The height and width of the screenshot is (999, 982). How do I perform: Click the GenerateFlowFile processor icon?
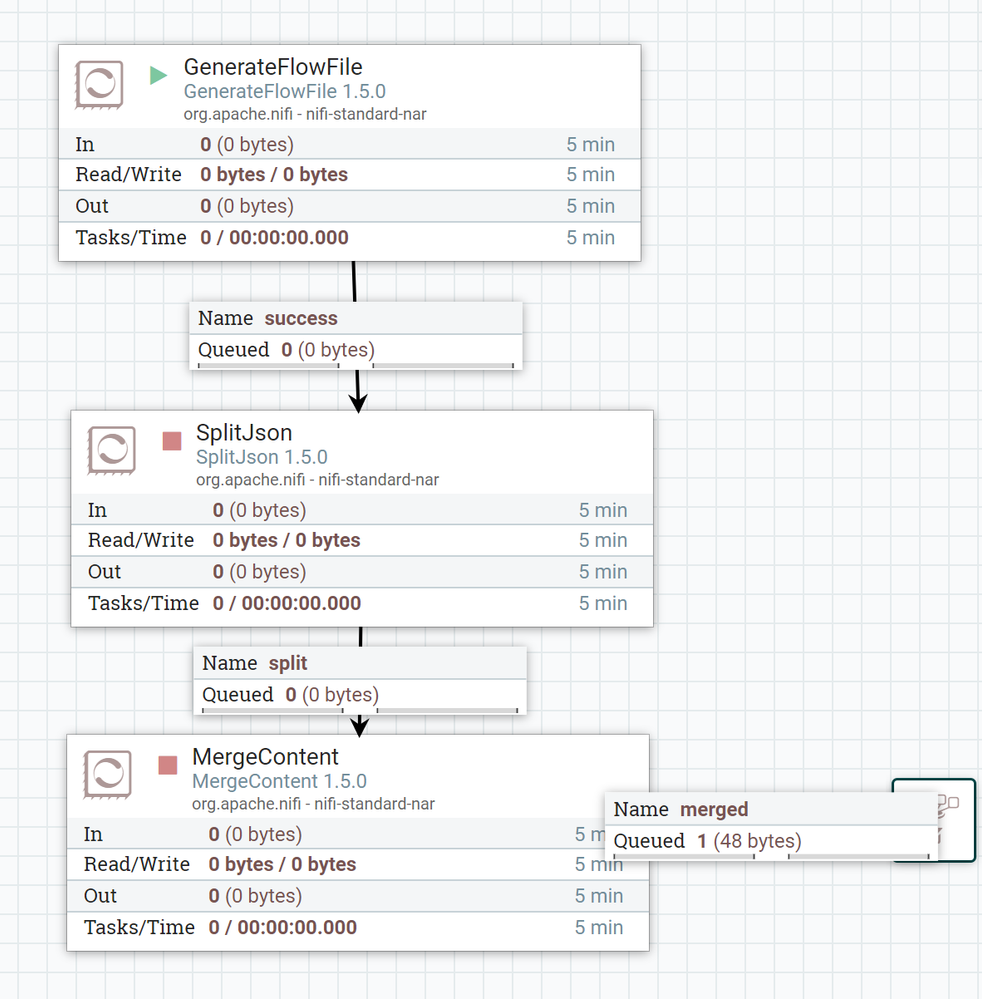pyautogui.click(x=99, y=85)
